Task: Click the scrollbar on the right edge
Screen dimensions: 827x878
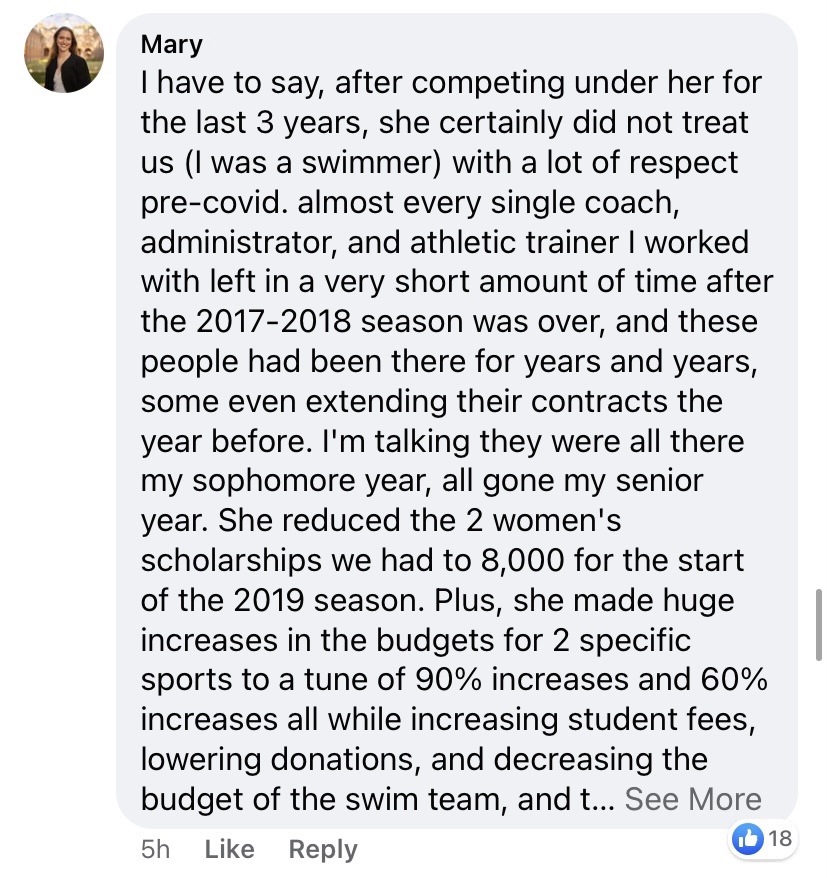Action: point(820,620)
